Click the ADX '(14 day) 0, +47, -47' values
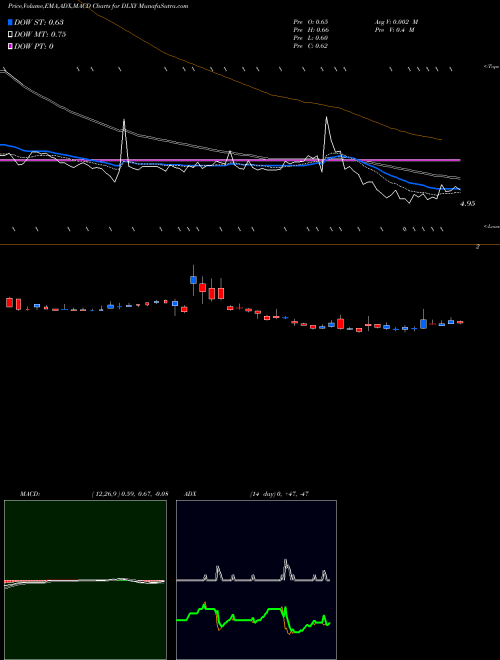Screen dimensions: 500x660 (x=279, y=494)
